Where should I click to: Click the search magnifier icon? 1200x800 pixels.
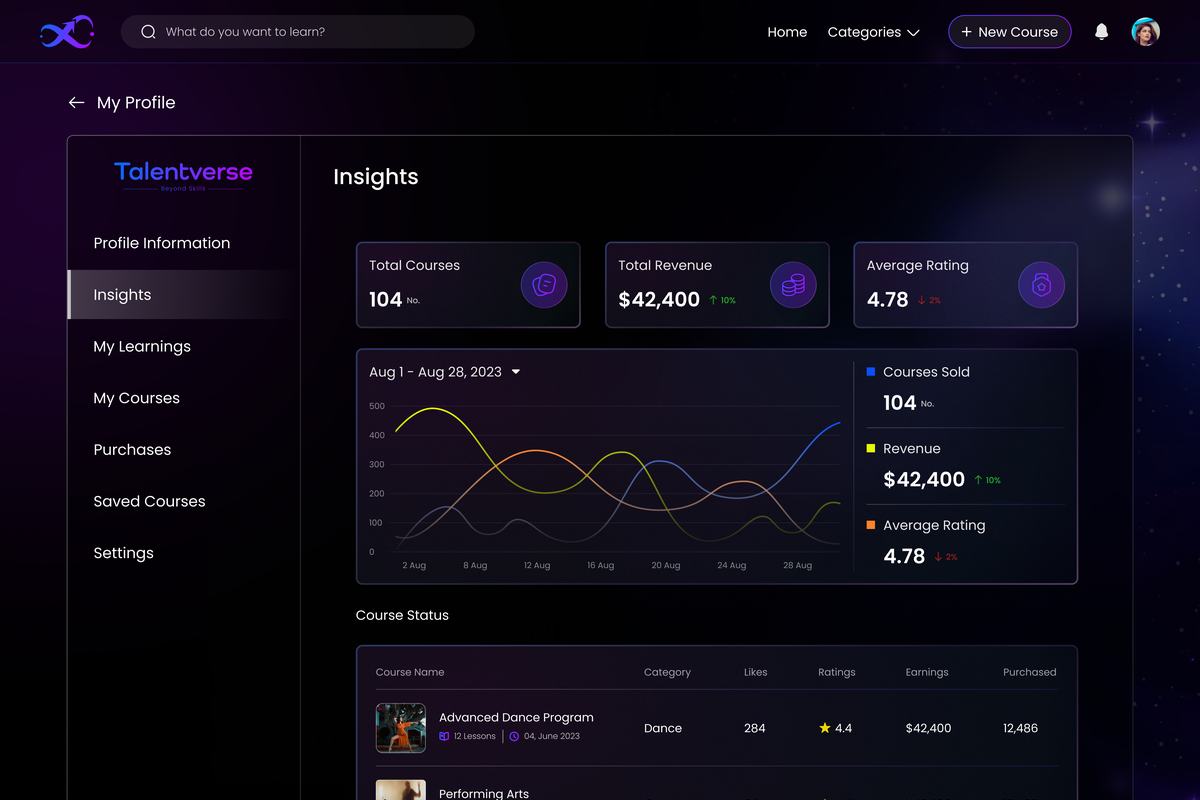coord(148,32)
